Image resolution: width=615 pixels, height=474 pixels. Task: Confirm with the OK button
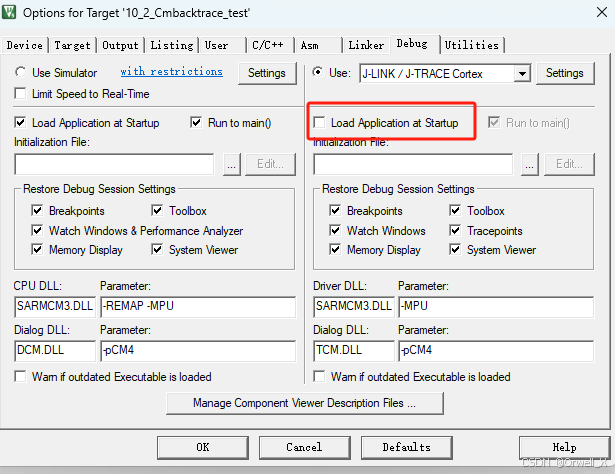[x=203, y=447]
